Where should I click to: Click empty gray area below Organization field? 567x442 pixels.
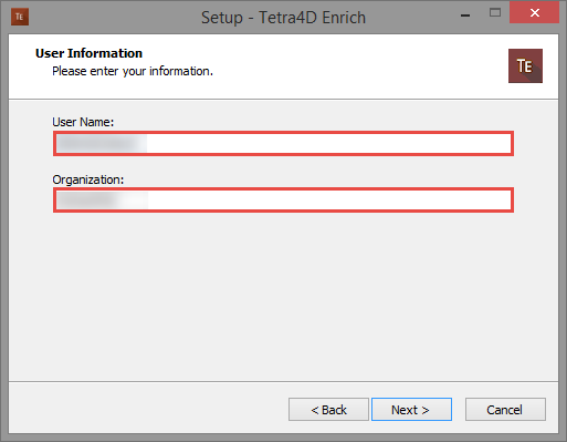(284, 297)
